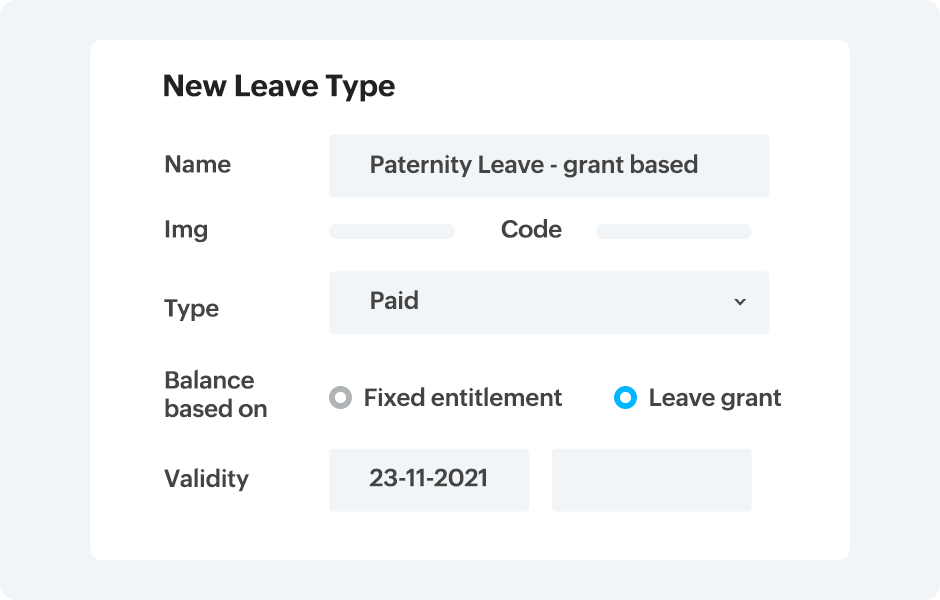Click the empty Validity end date field

[651, 479]
